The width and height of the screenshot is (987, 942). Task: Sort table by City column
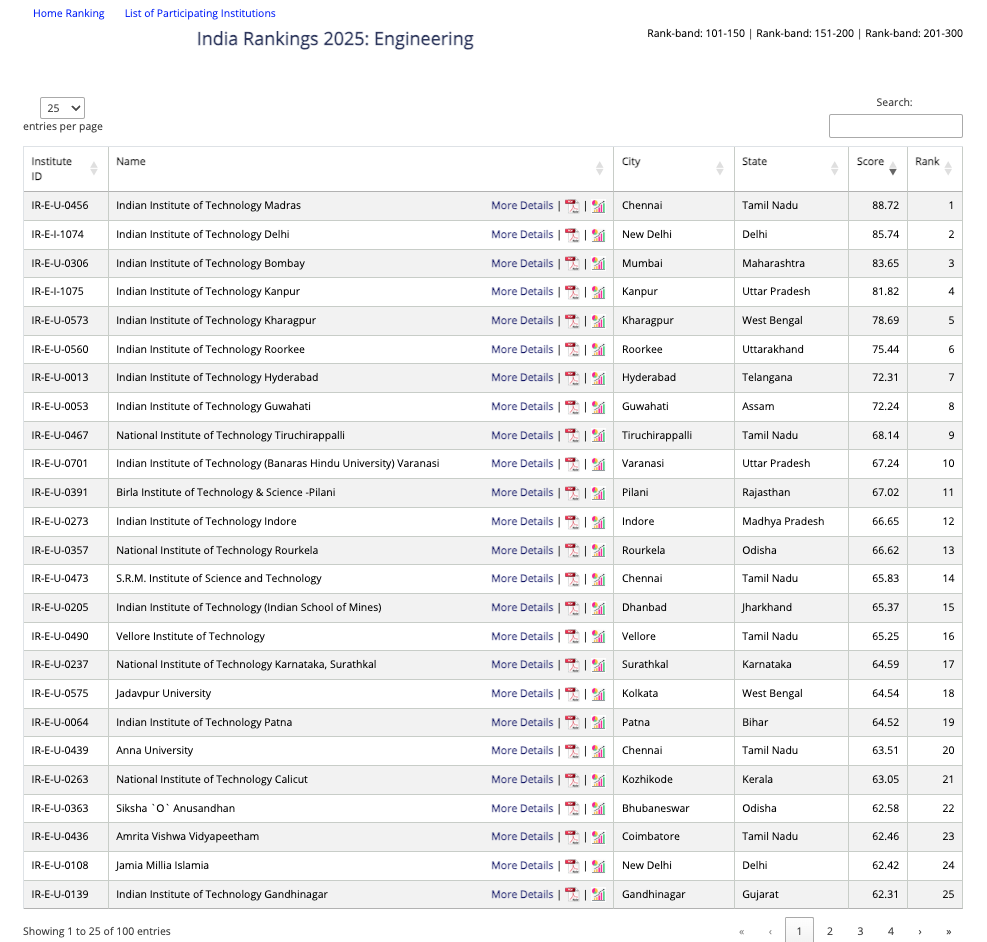(x=674, y=169)
